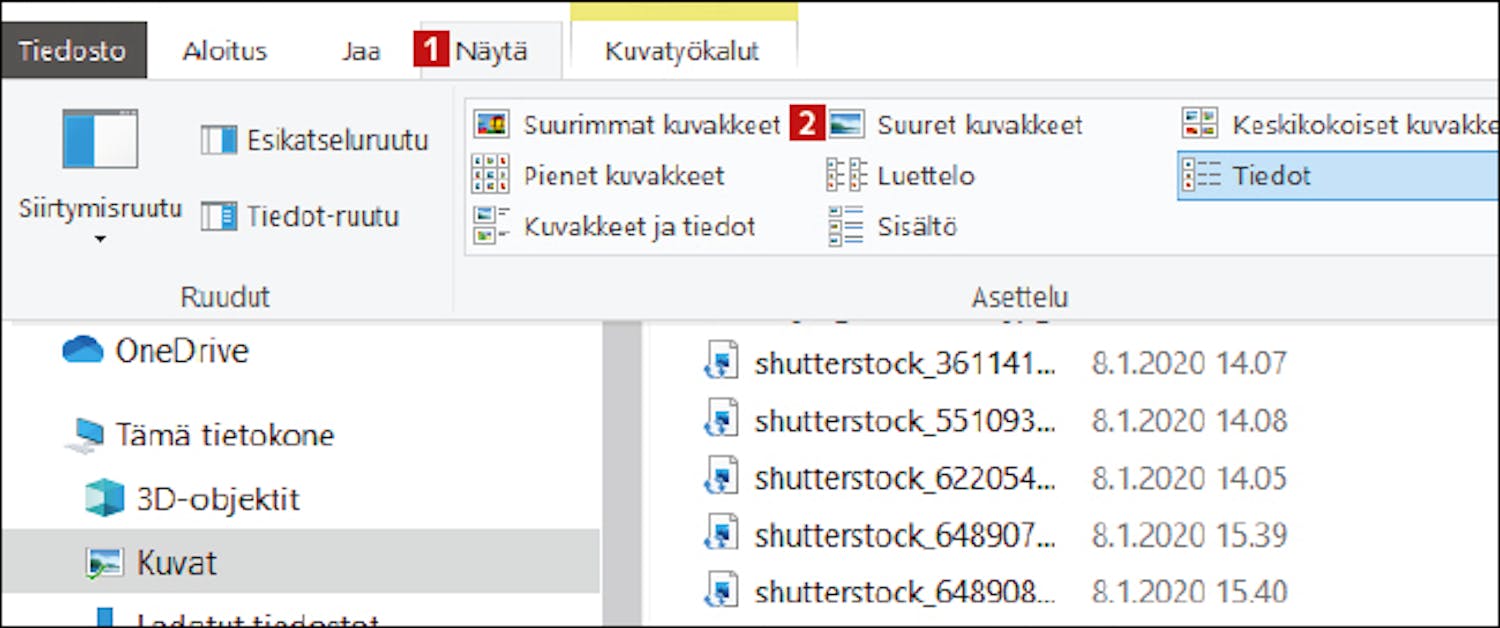1500x628 pixels.
Task: Select file shutterstock_361141...
Action: point(905,363)
